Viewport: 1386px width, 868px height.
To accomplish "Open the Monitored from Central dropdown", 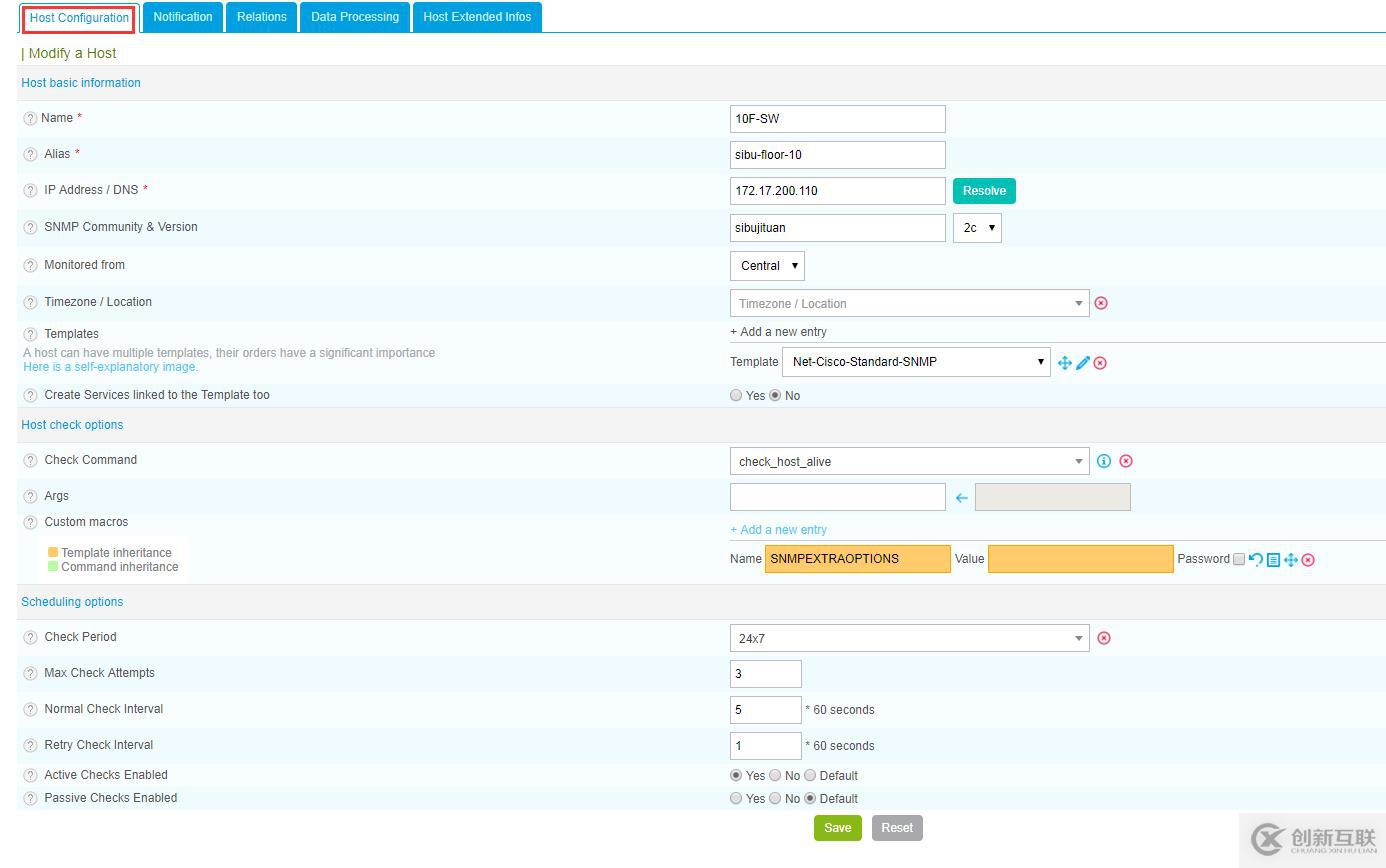I will (x=767, y=266).
